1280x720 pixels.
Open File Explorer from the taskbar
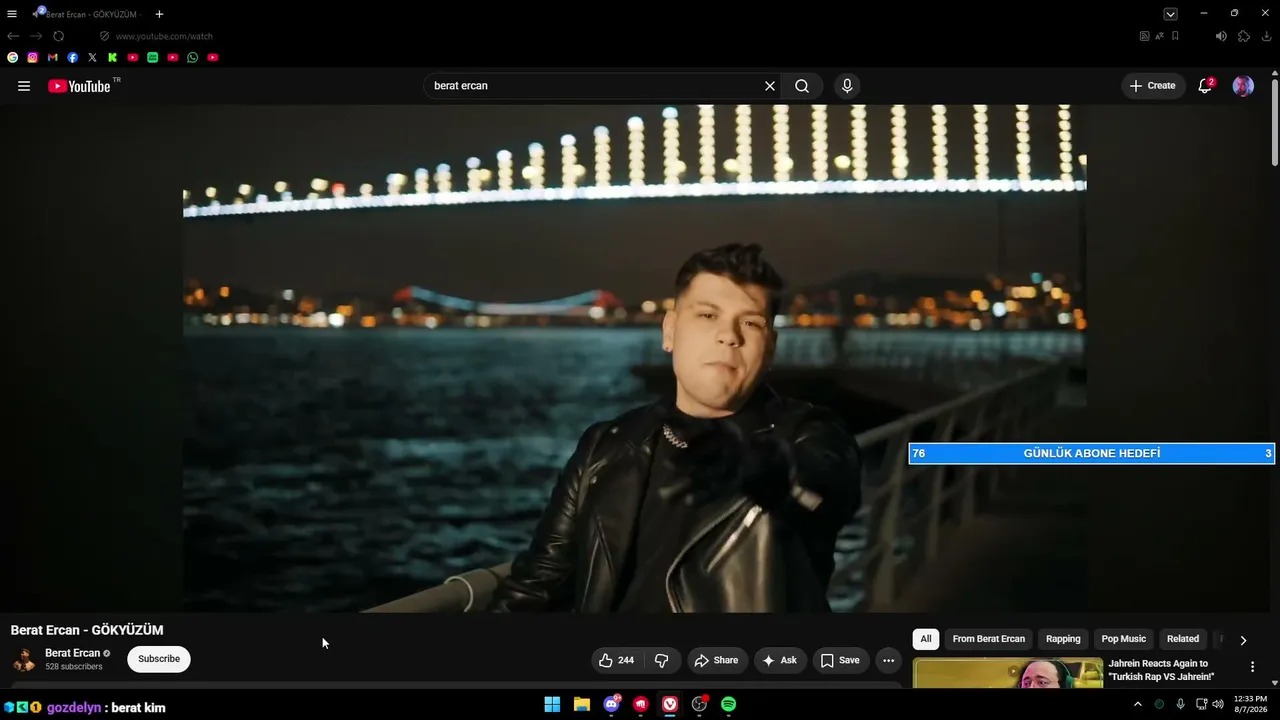pyautogui.click(x=582, y=704)
